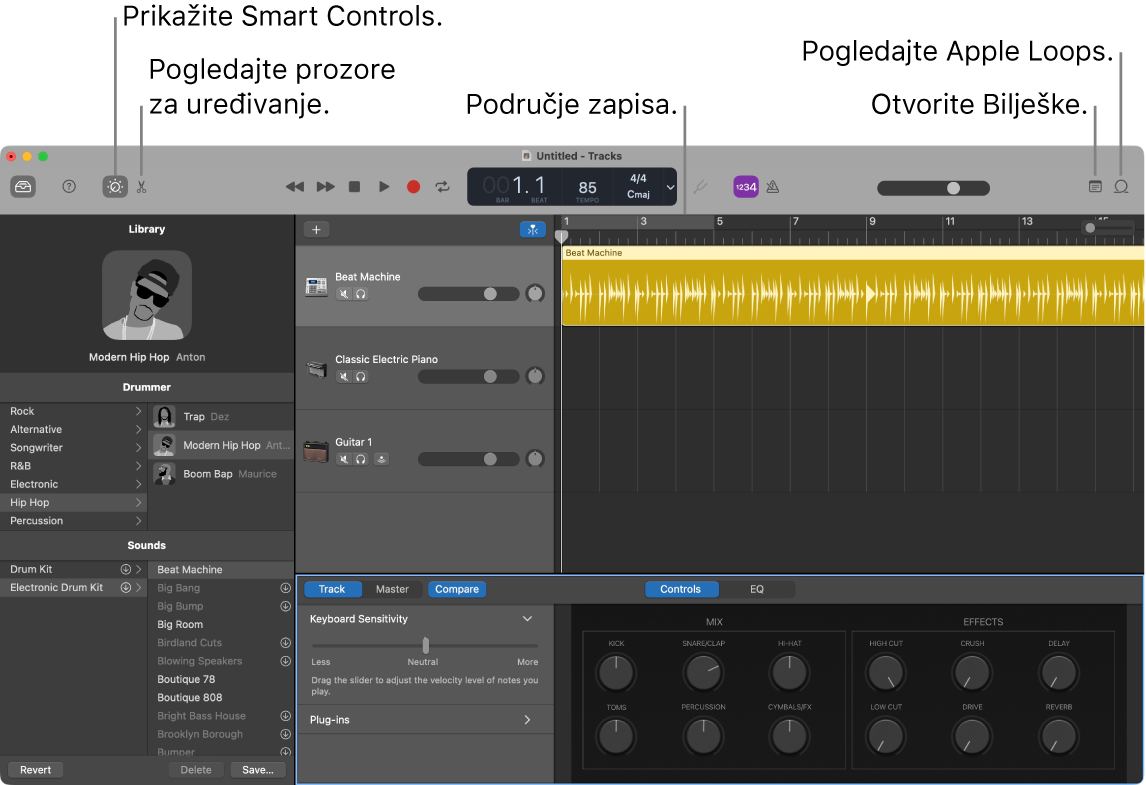Click the Beat Machine pan knob

tap(535, 294)
